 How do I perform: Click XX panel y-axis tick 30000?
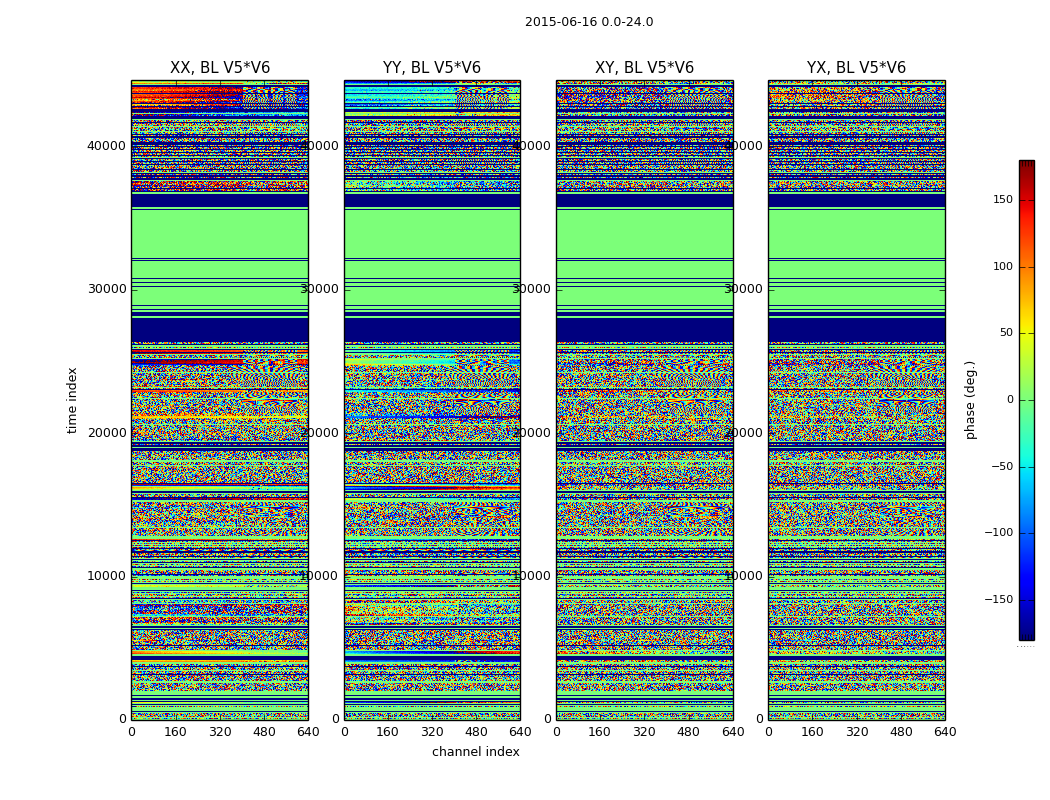[x=106, y=289]
